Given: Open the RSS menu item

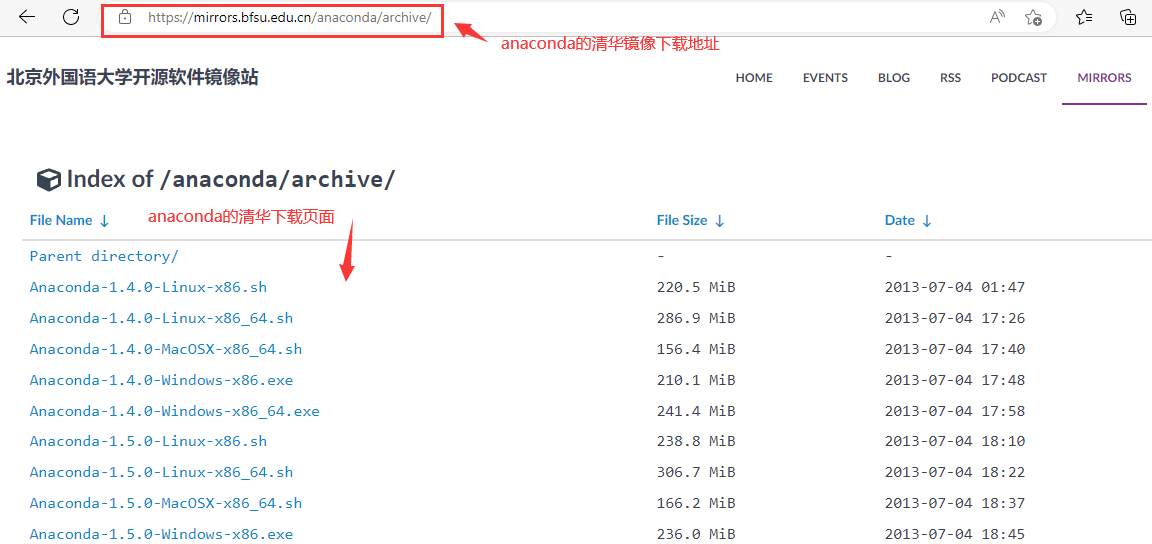Looking at the screenshot, I should (950, 78).
